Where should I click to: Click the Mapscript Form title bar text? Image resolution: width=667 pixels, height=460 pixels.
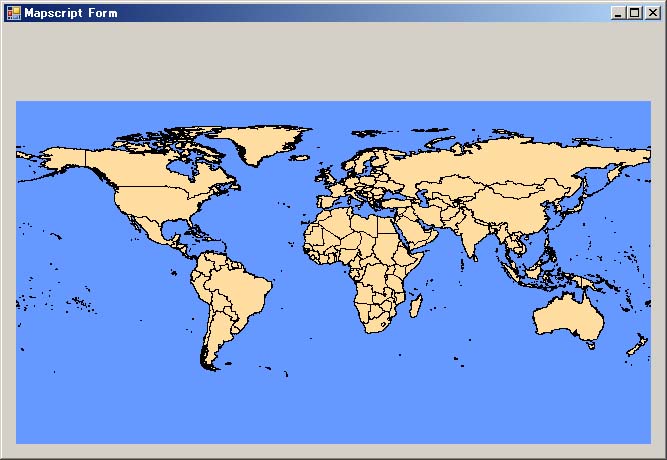tap(70, 13)
